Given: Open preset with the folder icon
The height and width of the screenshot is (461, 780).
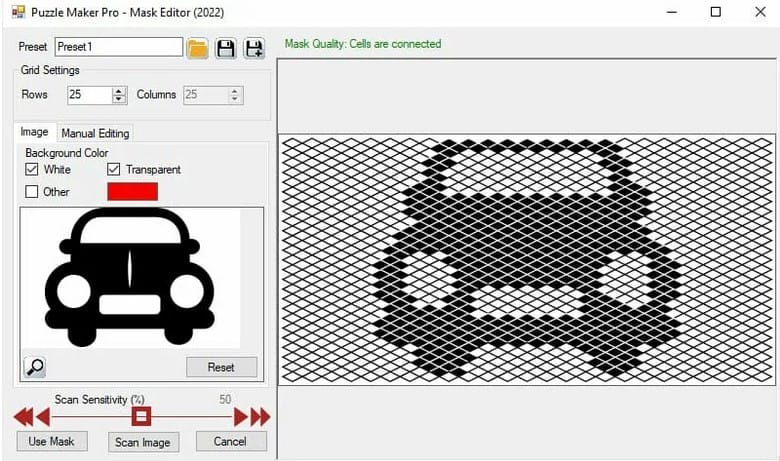Looking at the screenshot, I should pos(198,47).
